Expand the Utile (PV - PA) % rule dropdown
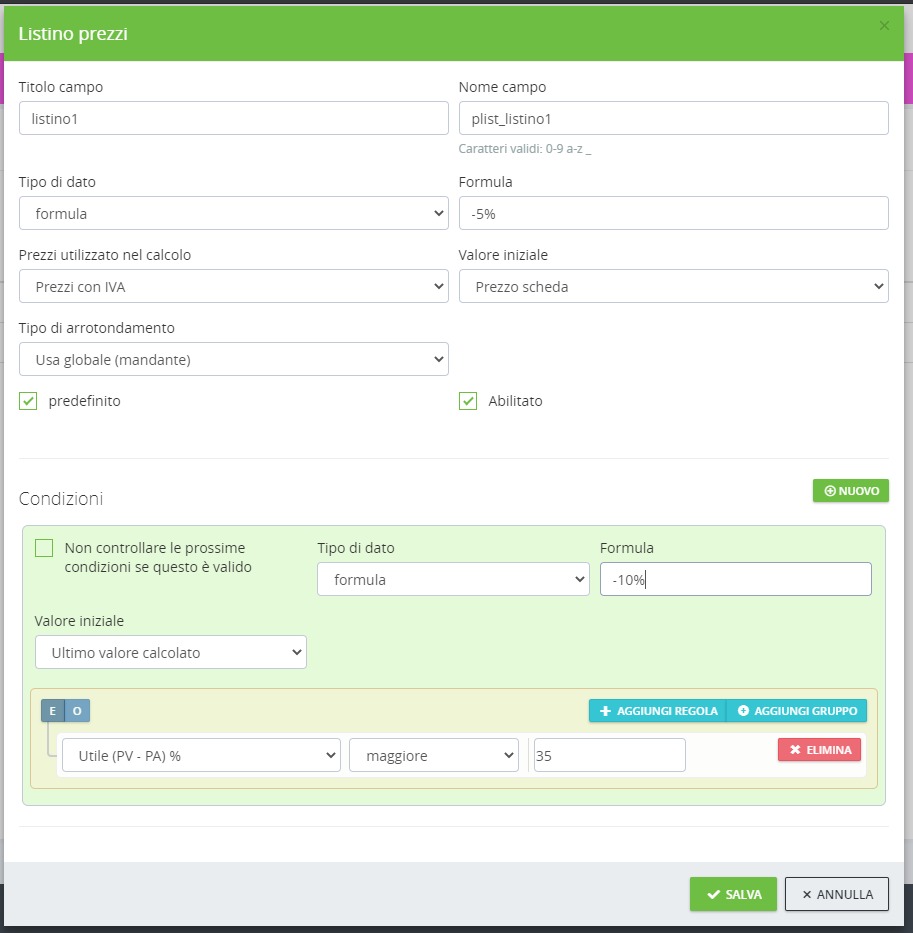913x933 pixels. tap(201, 756)
